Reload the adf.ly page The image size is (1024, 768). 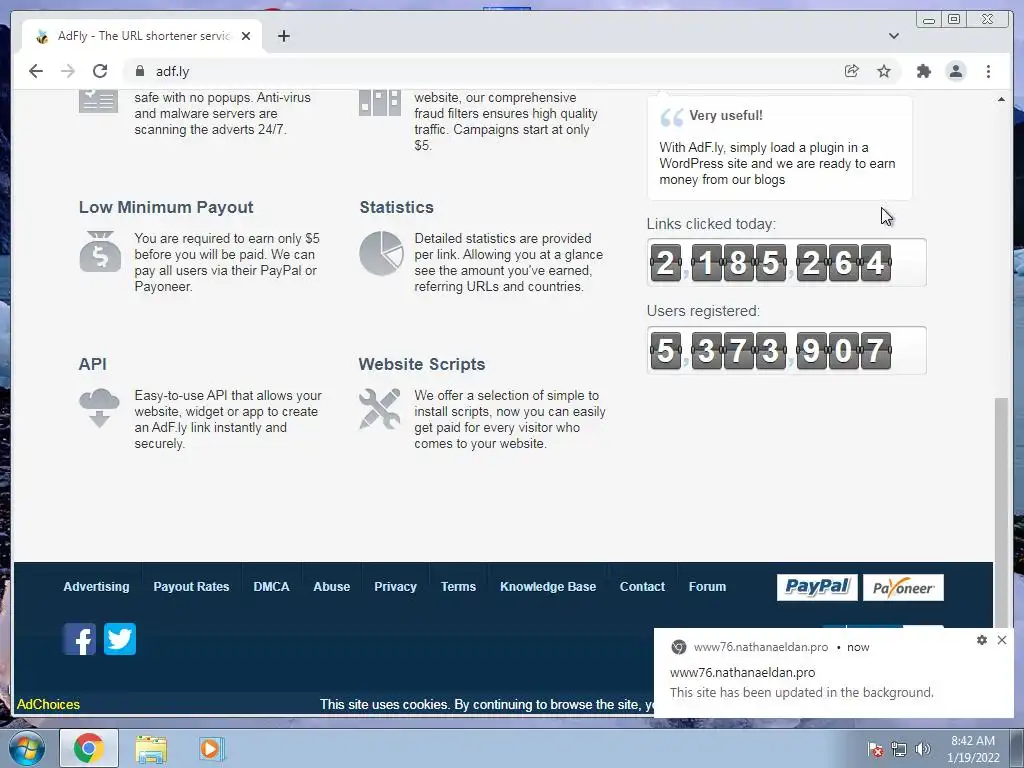coord(100,71)
